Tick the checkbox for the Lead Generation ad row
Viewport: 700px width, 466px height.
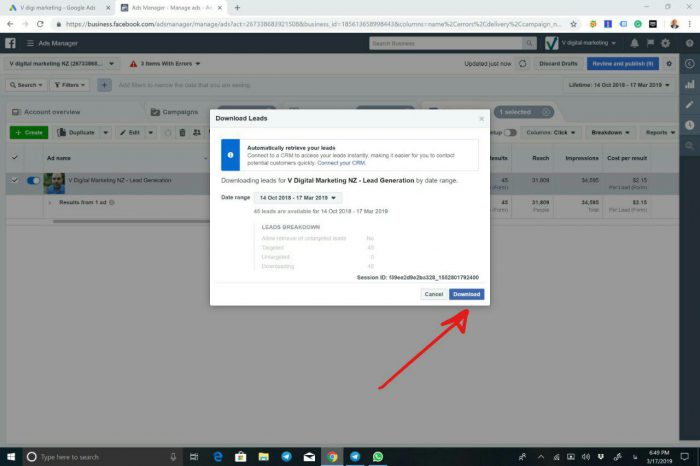14,181
